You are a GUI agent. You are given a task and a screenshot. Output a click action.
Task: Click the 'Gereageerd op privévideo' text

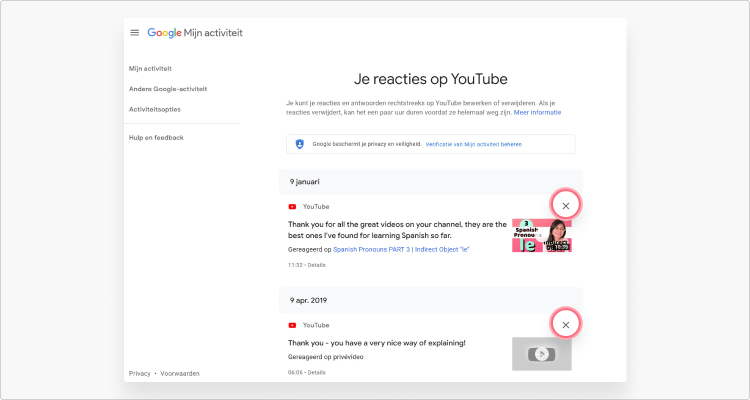click(x=325, y=357)
